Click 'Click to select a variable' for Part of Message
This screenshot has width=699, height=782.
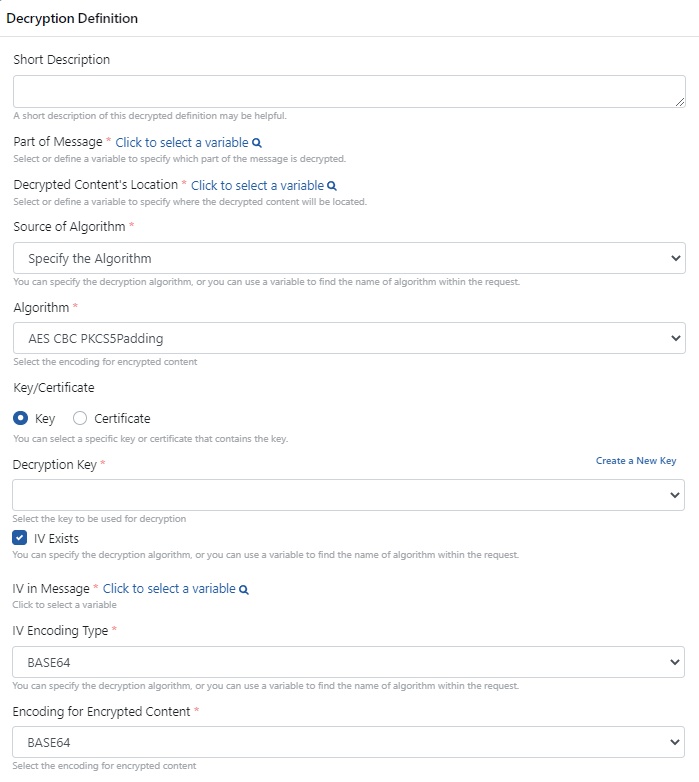click(x=181, y=143)
